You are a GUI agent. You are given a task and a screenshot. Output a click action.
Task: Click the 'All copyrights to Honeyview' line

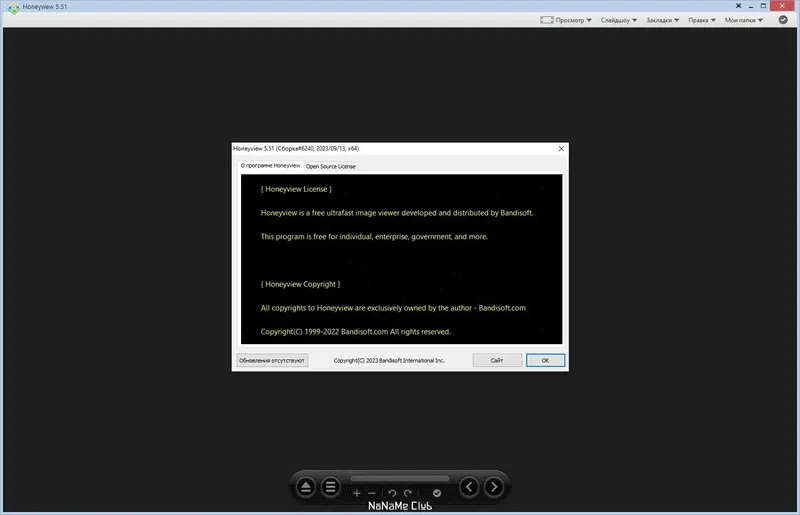(393, 308)
